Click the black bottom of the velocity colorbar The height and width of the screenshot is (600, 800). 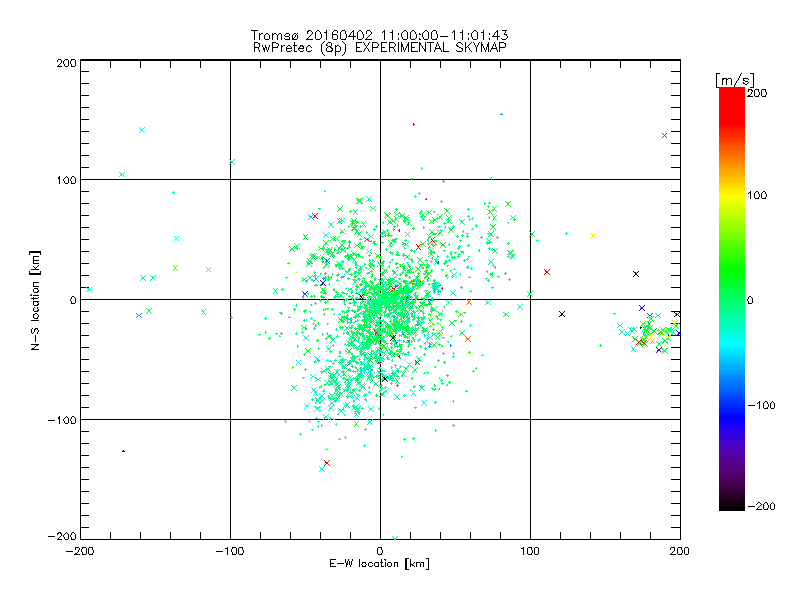pyautogui.click(x=732, y=504)
